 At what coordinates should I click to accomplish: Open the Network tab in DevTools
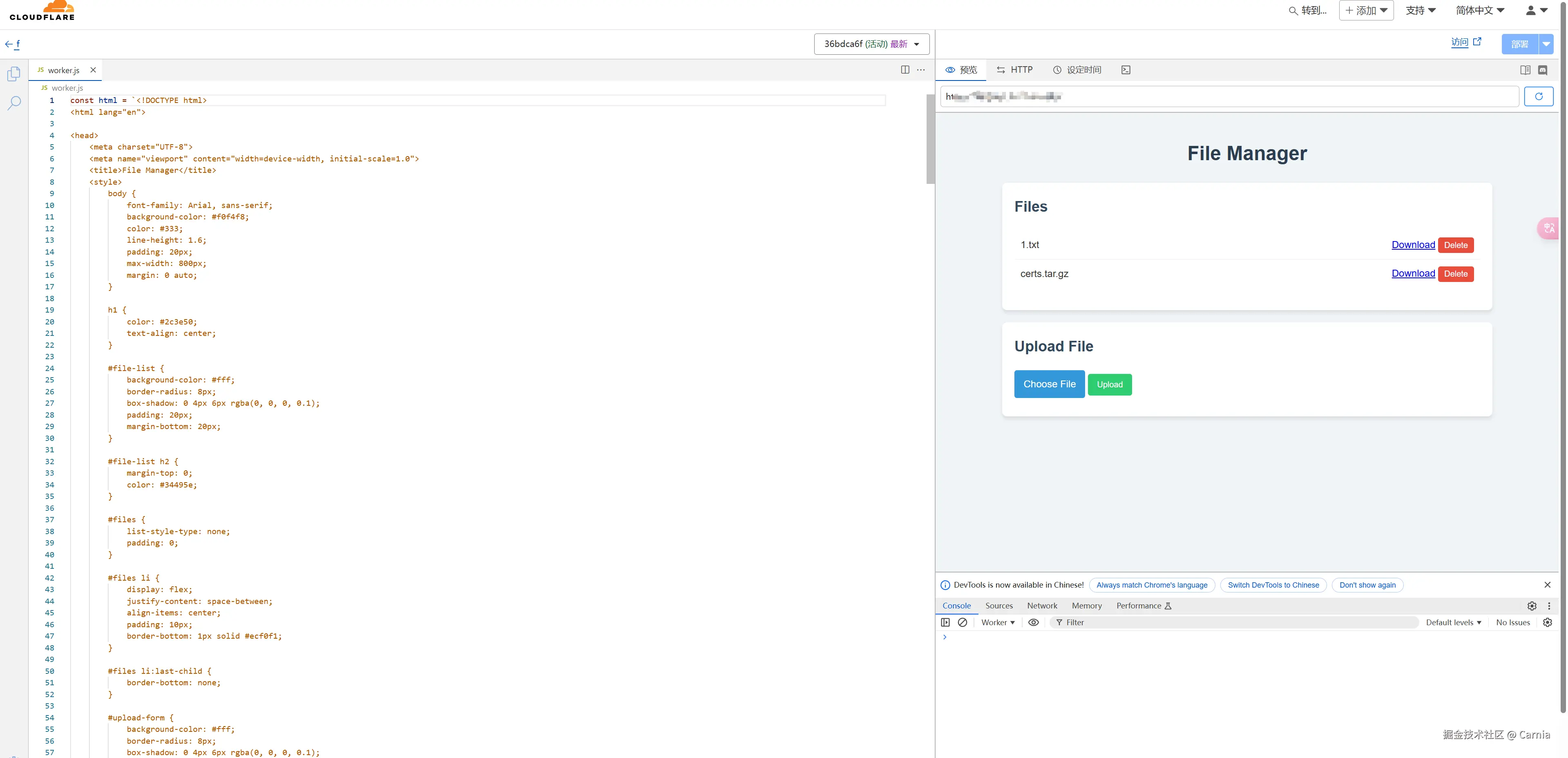pyautogui.click(x=1041, y=606)
